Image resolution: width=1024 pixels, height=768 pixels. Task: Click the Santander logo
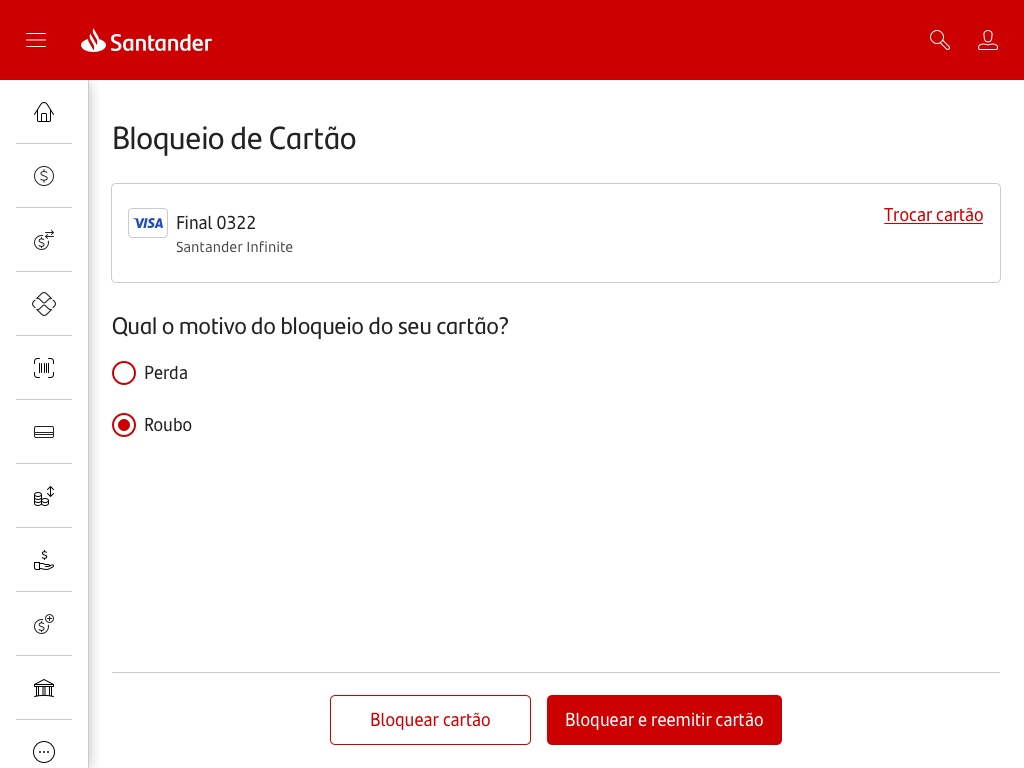pyautogui.click(x=146, y=41)
